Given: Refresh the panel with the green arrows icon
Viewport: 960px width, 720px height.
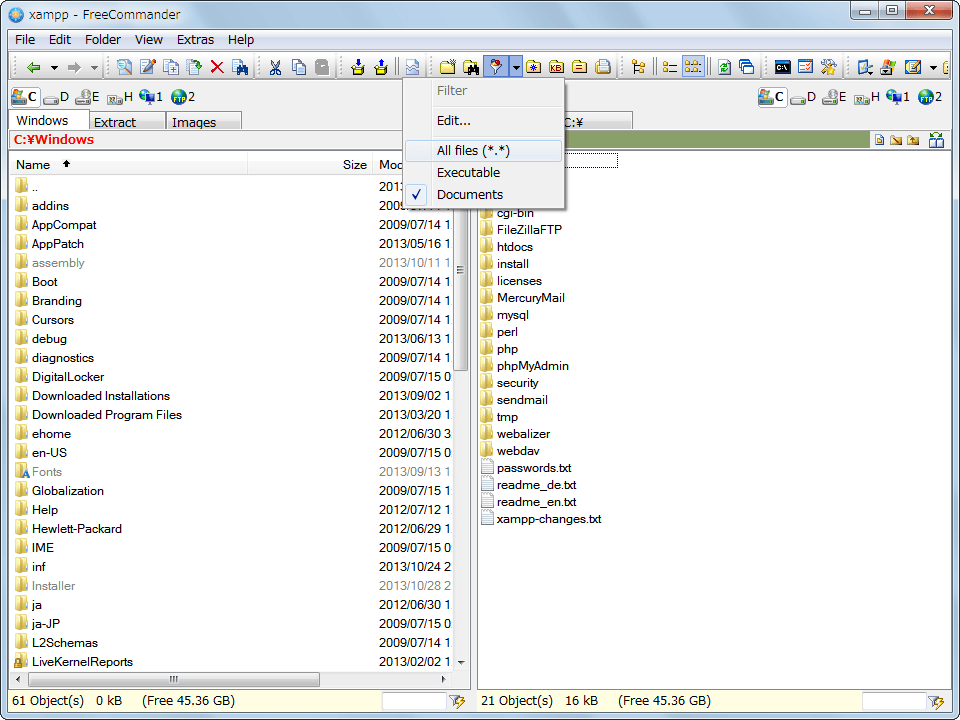Looking at the screenshot, I should tap(724, 67).
